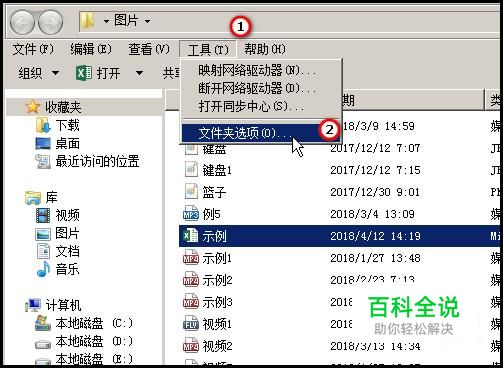Click the MP4 icon of 示例1
Image resolution: width=503 pixels, height=368 pixels.
191,258
